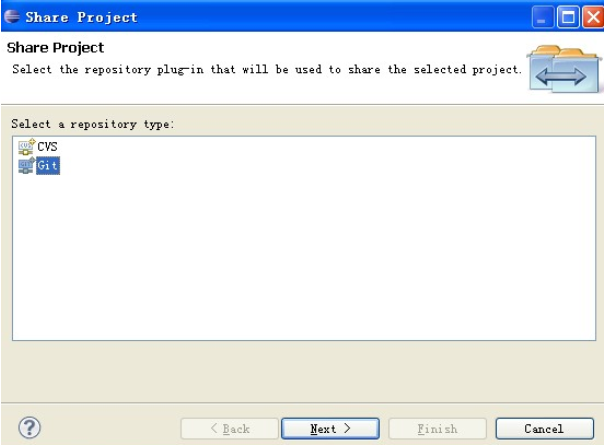The image size is (604, 445).
Task: Select the Git repository type label
Action: [48, 166]
